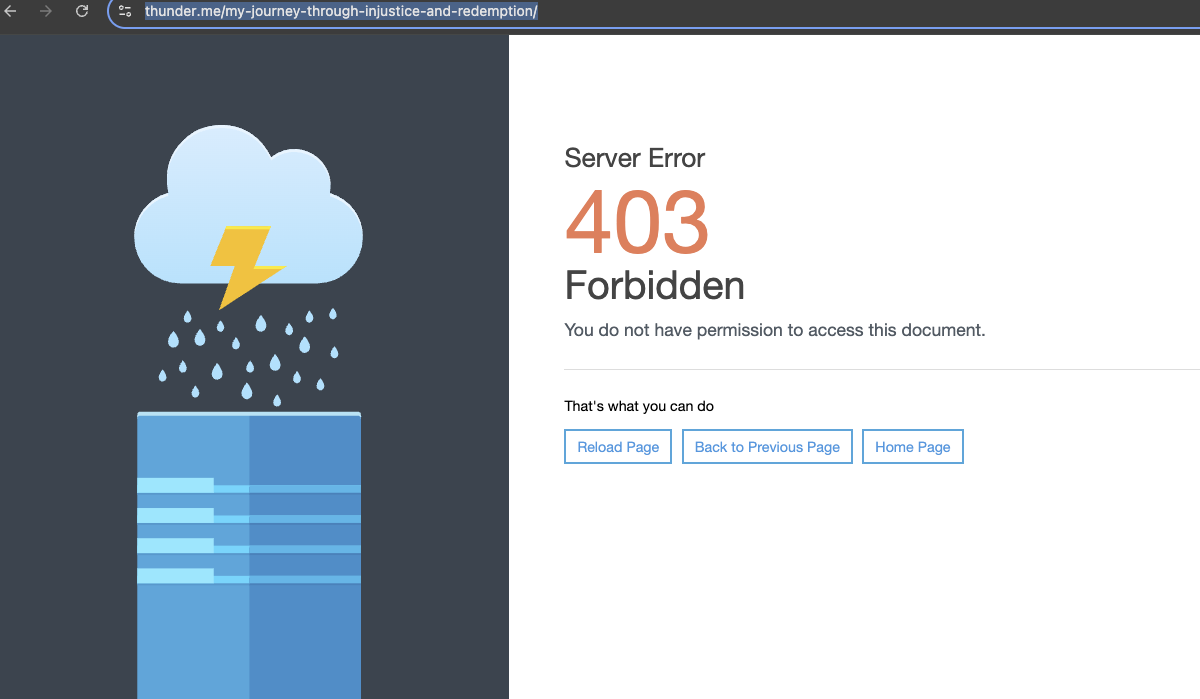Screen dimensions: 1200x699
Task: Click the blue server tower illustration
Action: point(249,620)
